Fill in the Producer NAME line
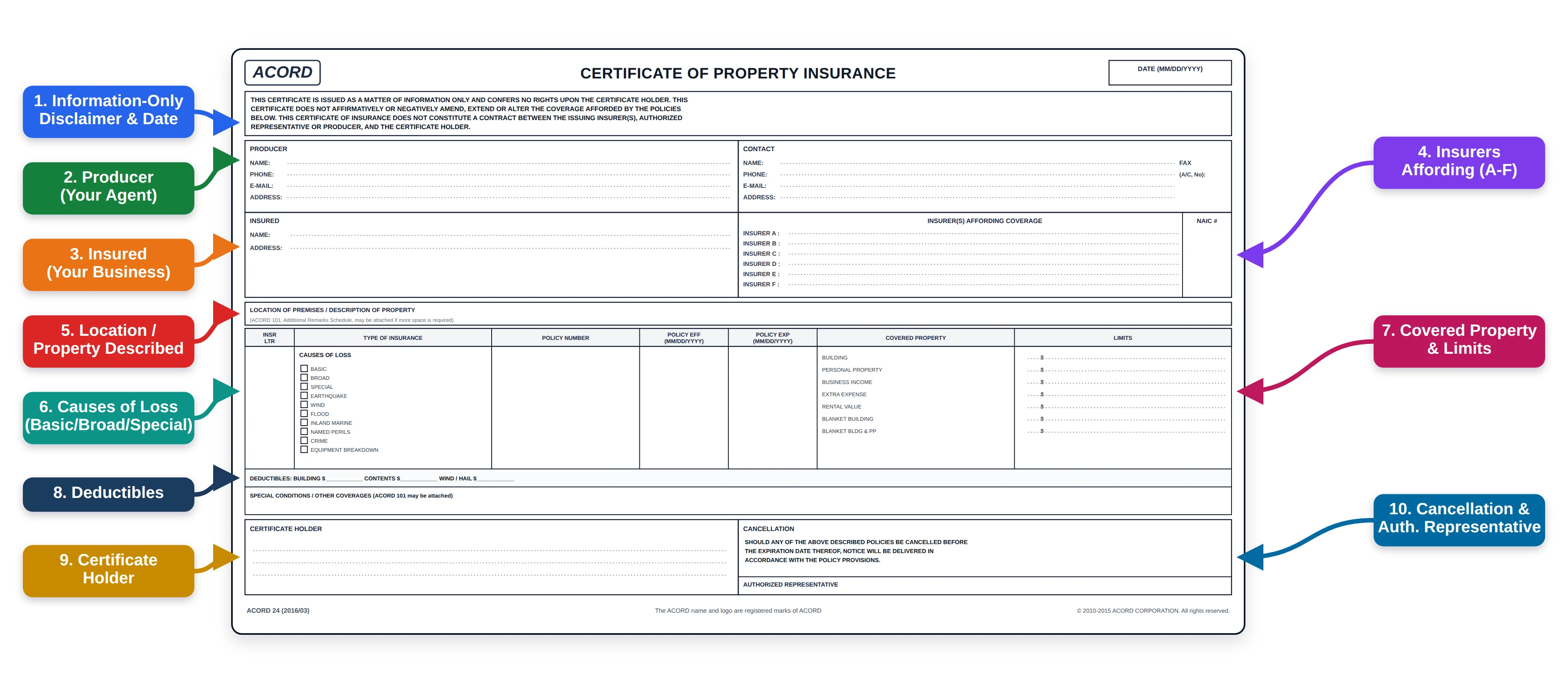 pos(508,163)
